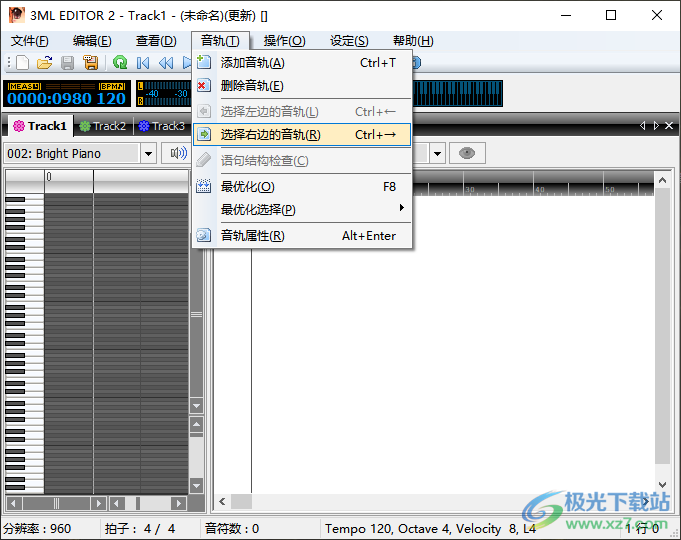
Task: Switch to the Track2 tab
Action: [x=103, y=126]
